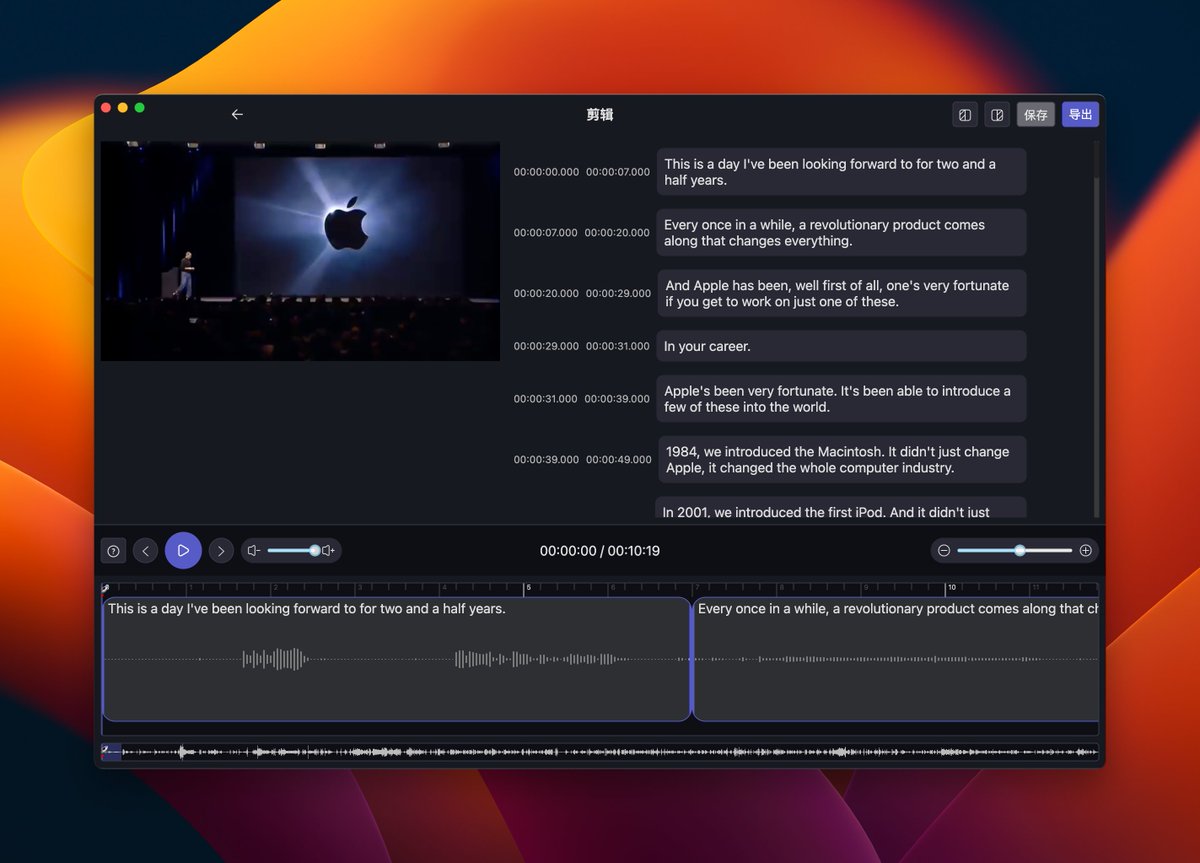
Task: Select start time 00:00:07.000 of second subtitle
Action: coord(546,233)
